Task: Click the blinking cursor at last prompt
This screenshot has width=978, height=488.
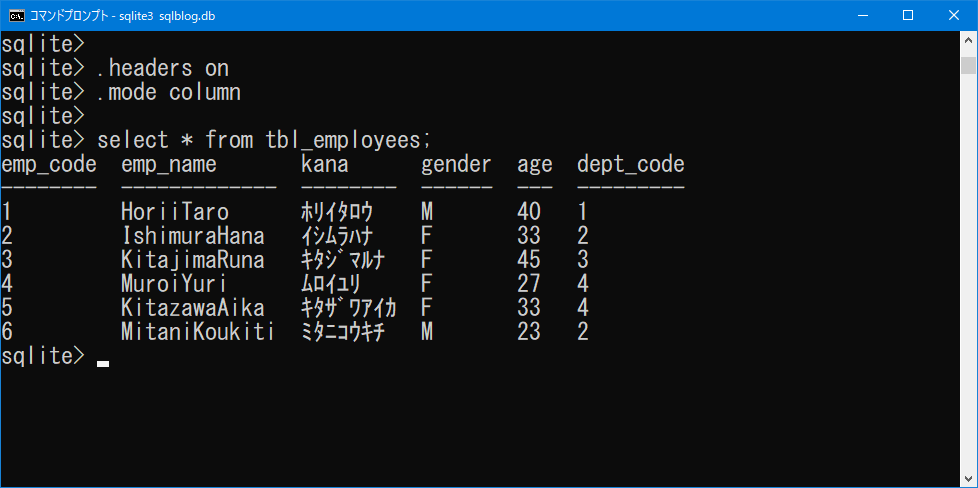Action: [103, 363]
